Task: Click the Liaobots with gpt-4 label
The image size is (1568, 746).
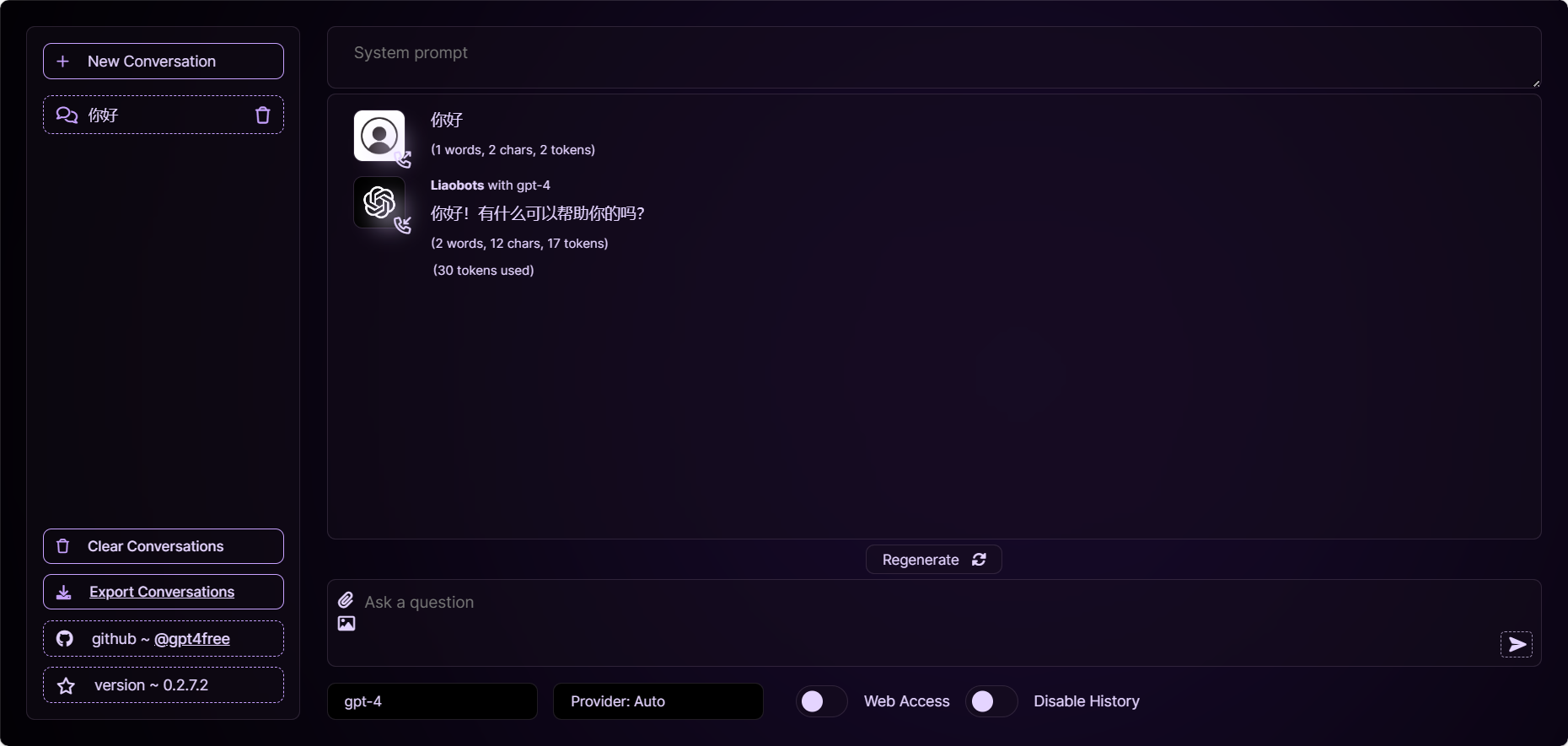Action: point(491,185)
